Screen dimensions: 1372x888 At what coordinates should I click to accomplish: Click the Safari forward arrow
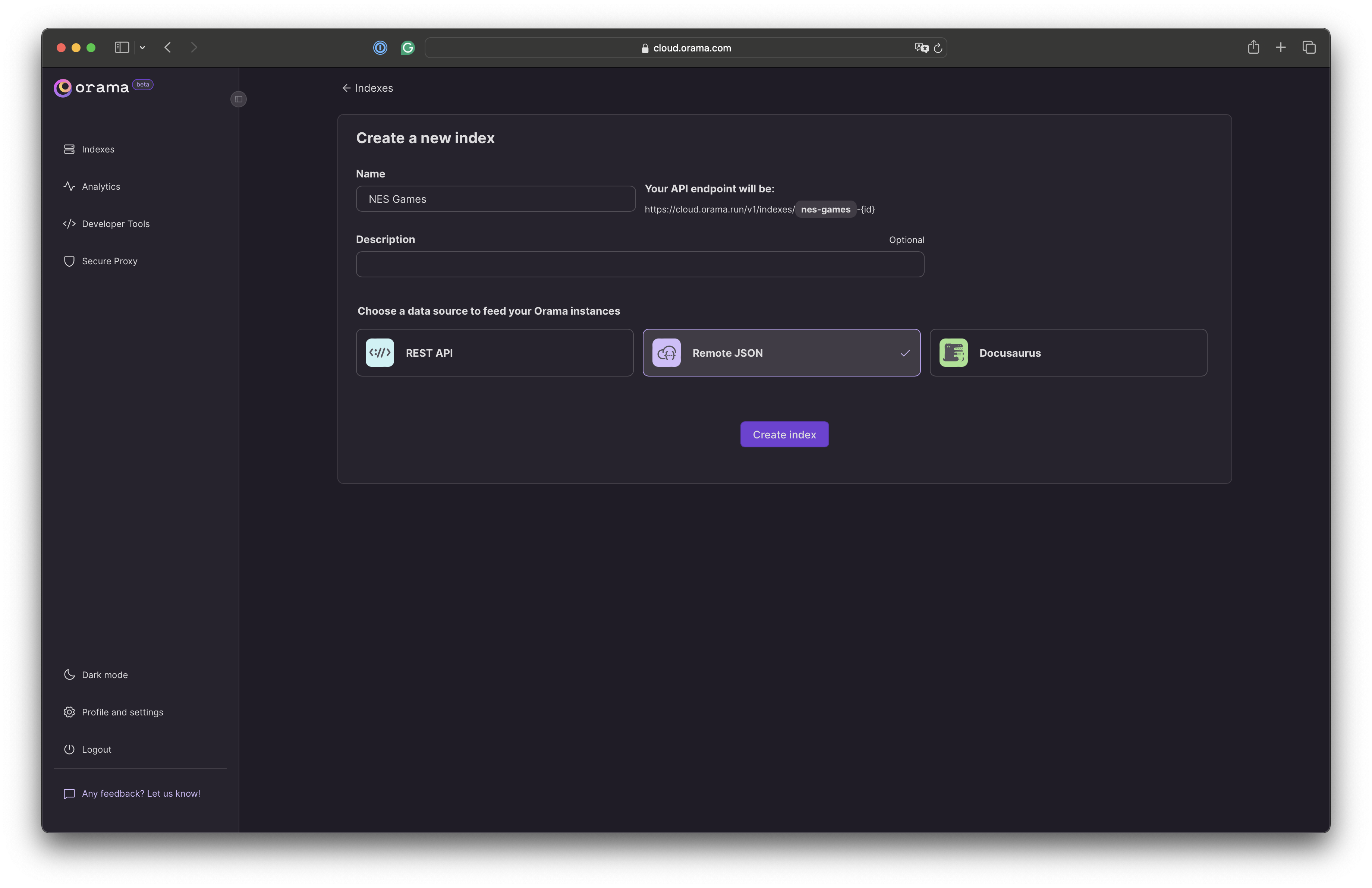pos(194,47)
